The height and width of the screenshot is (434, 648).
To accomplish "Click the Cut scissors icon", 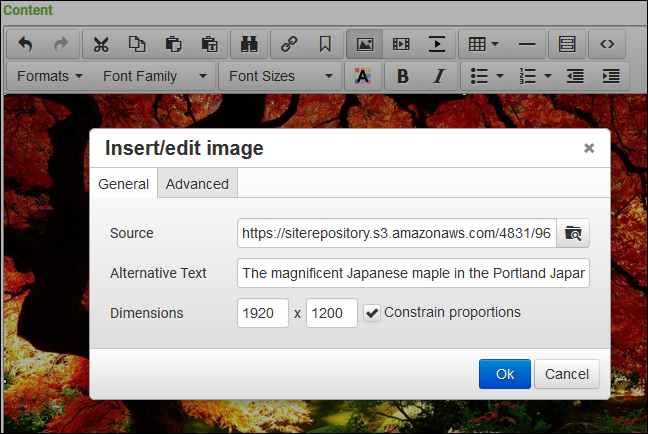I will (100, 44).
